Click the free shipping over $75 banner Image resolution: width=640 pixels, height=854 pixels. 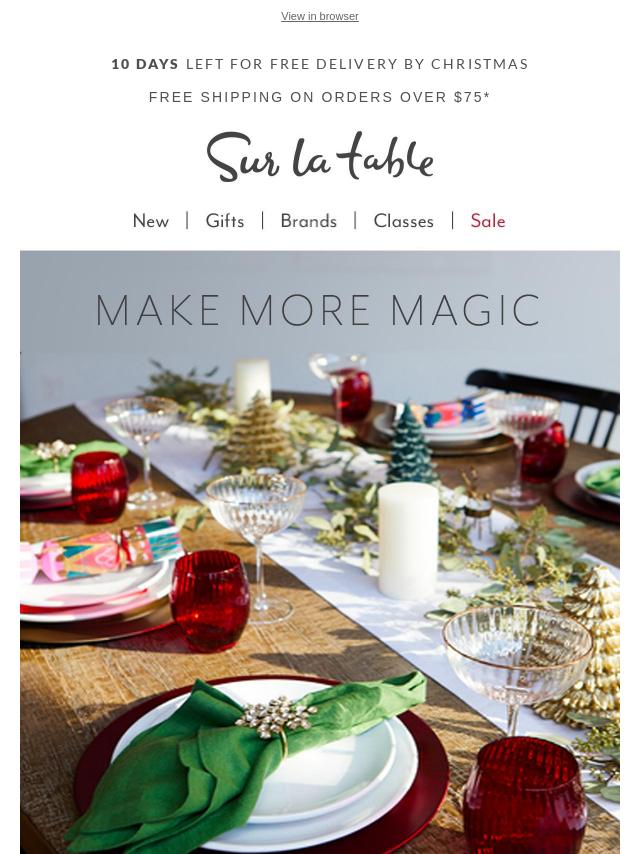pos(320,97)
